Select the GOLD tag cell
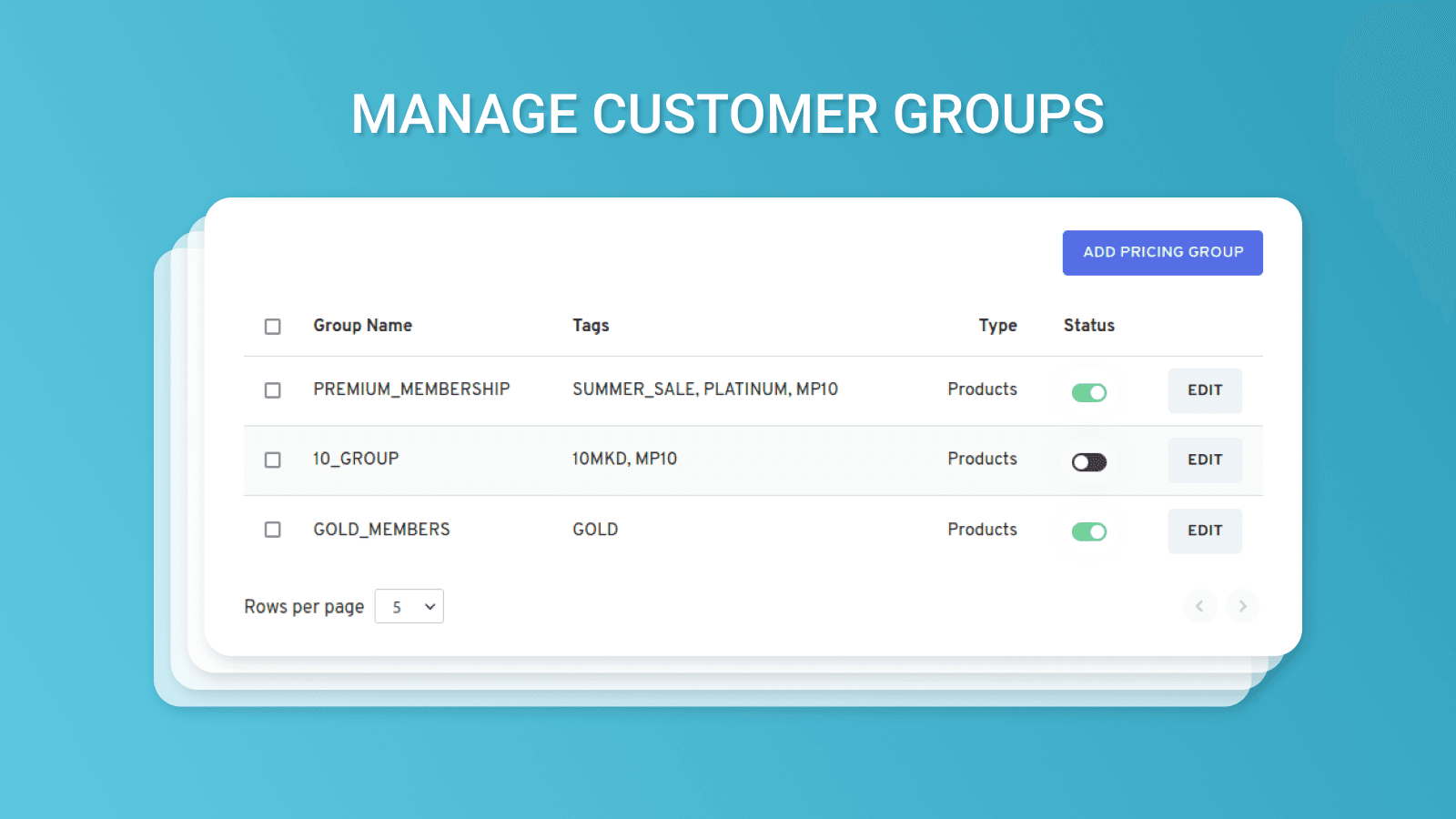The width and height of the screenshot is (1456, 819). tap(595, 529)
